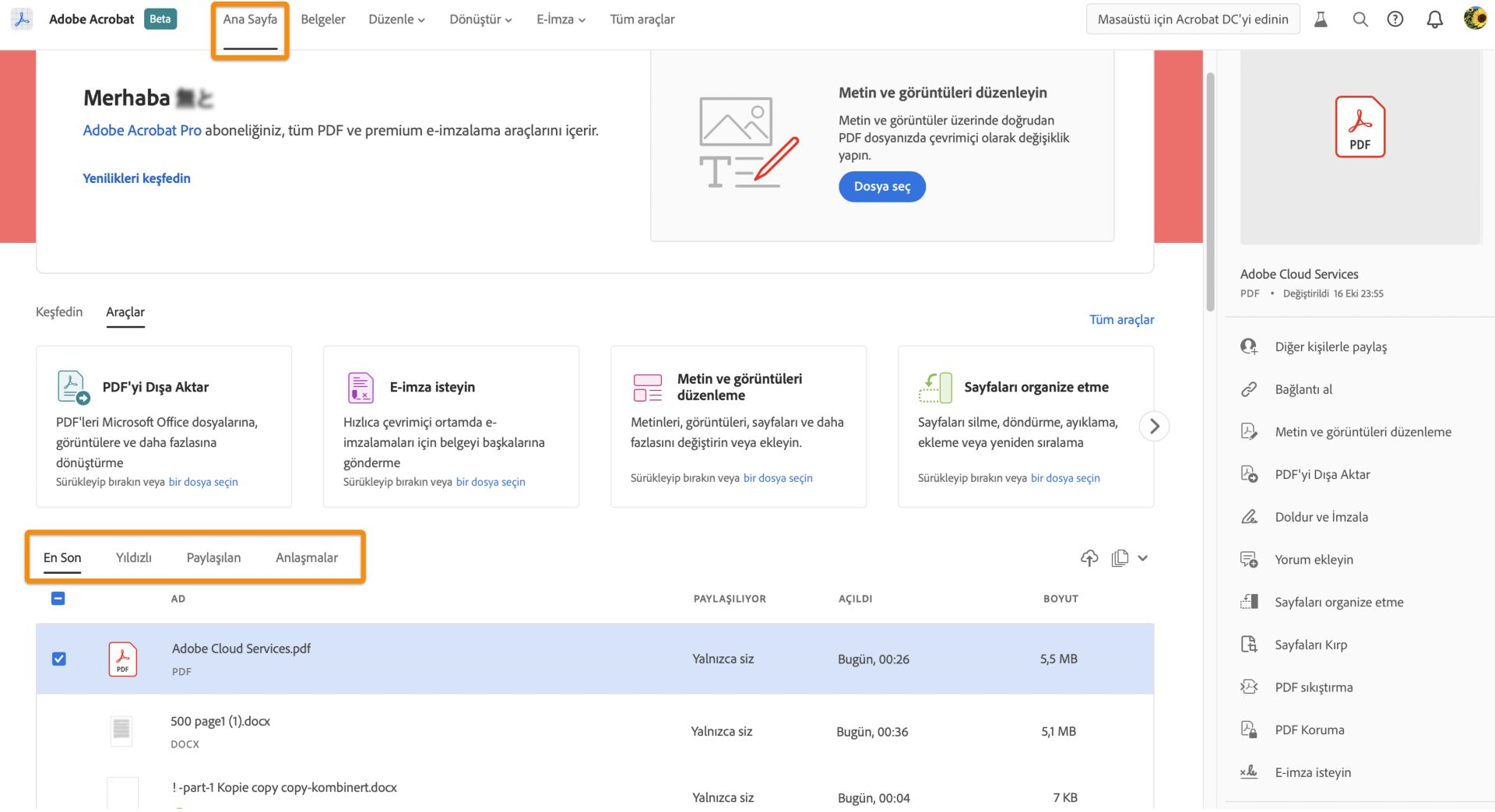Image resolution: width=1495 pixels, height=812 pixels.
Task: Open the user profile avatar
Action: pyautogui.click(x=1475, y=19)
